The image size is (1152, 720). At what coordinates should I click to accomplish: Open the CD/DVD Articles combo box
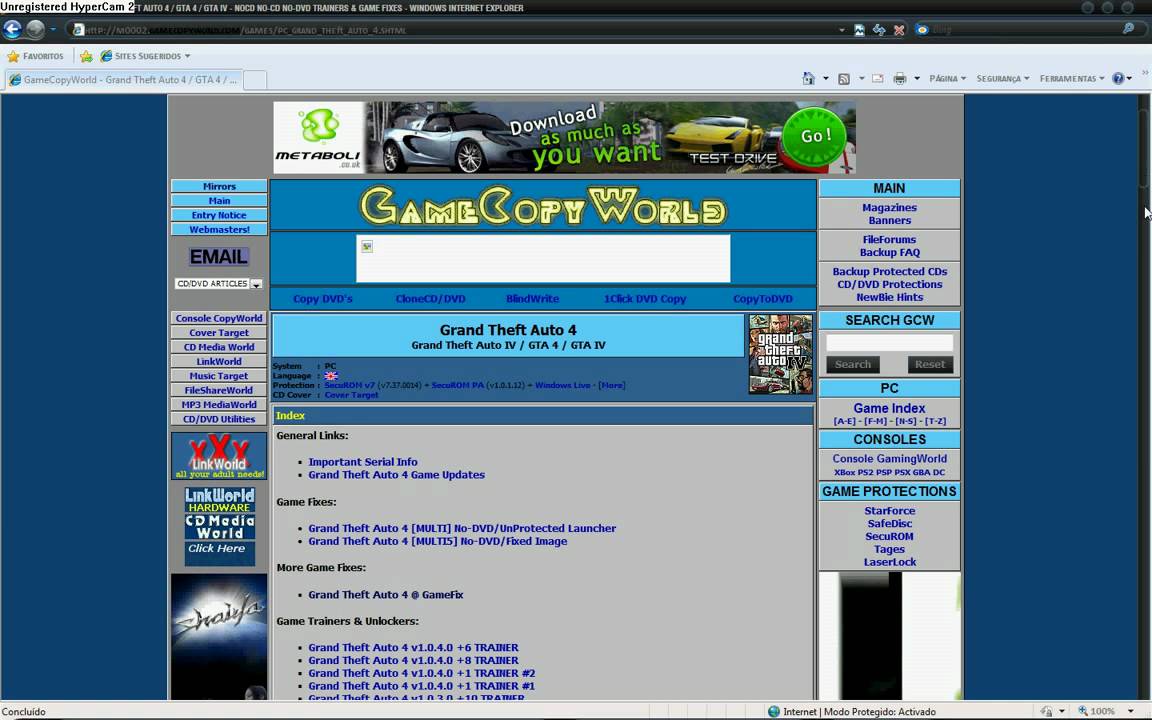tap(219, 284)
